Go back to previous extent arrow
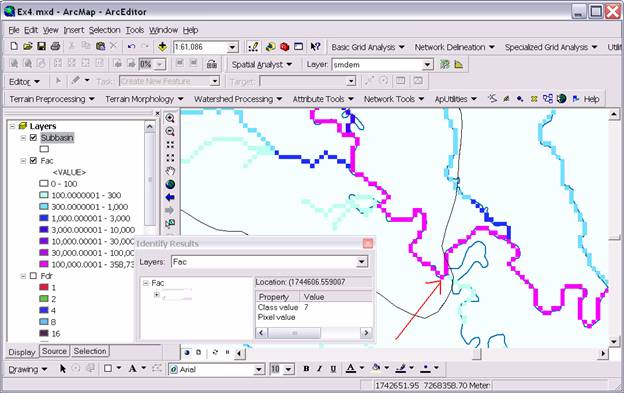 (x=170, y=197)
